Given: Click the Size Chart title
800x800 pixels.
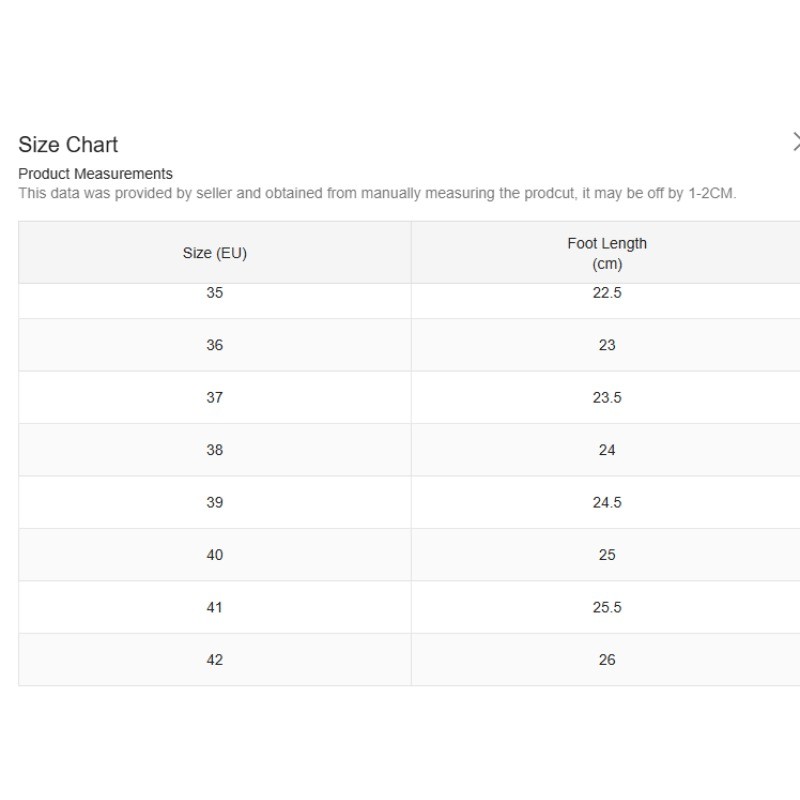Looking at the screenshot, I should [x=68, y=145].
